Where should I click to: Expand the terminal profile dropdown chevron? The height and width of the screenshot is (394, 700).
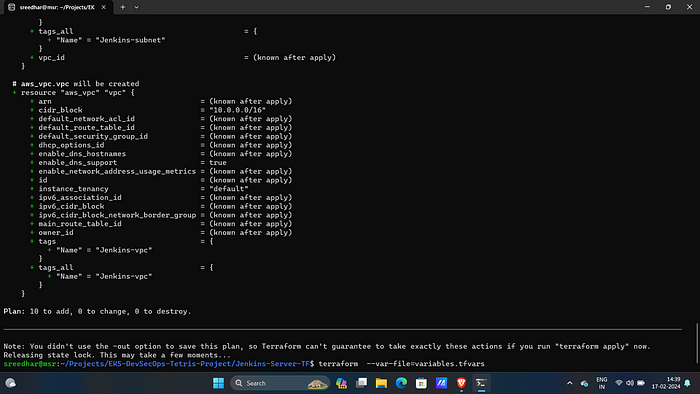coord(136,7)
